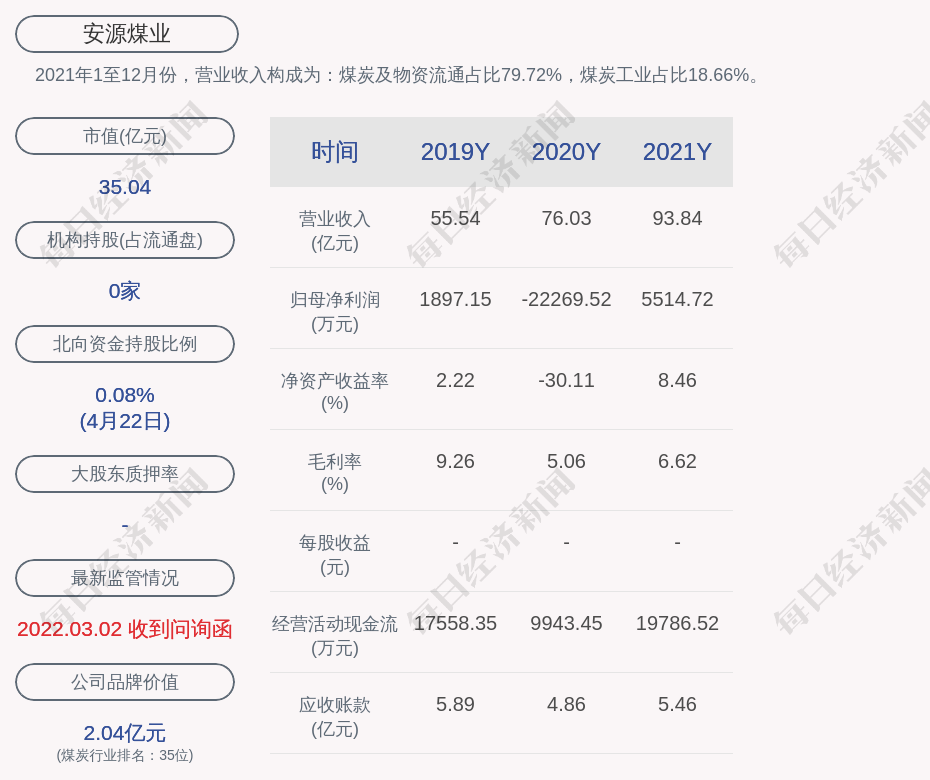Viewport: 930px width, 780px height.
Task: Select the 2020 revenue value 76.03
Action: [x=566, y=218]
